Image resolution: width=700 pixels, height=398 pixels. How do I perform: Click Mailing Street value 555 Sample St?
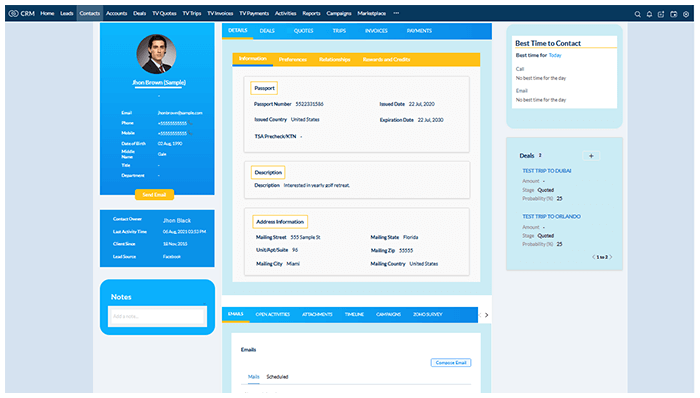pyautogui.click(x=305, y=237)
